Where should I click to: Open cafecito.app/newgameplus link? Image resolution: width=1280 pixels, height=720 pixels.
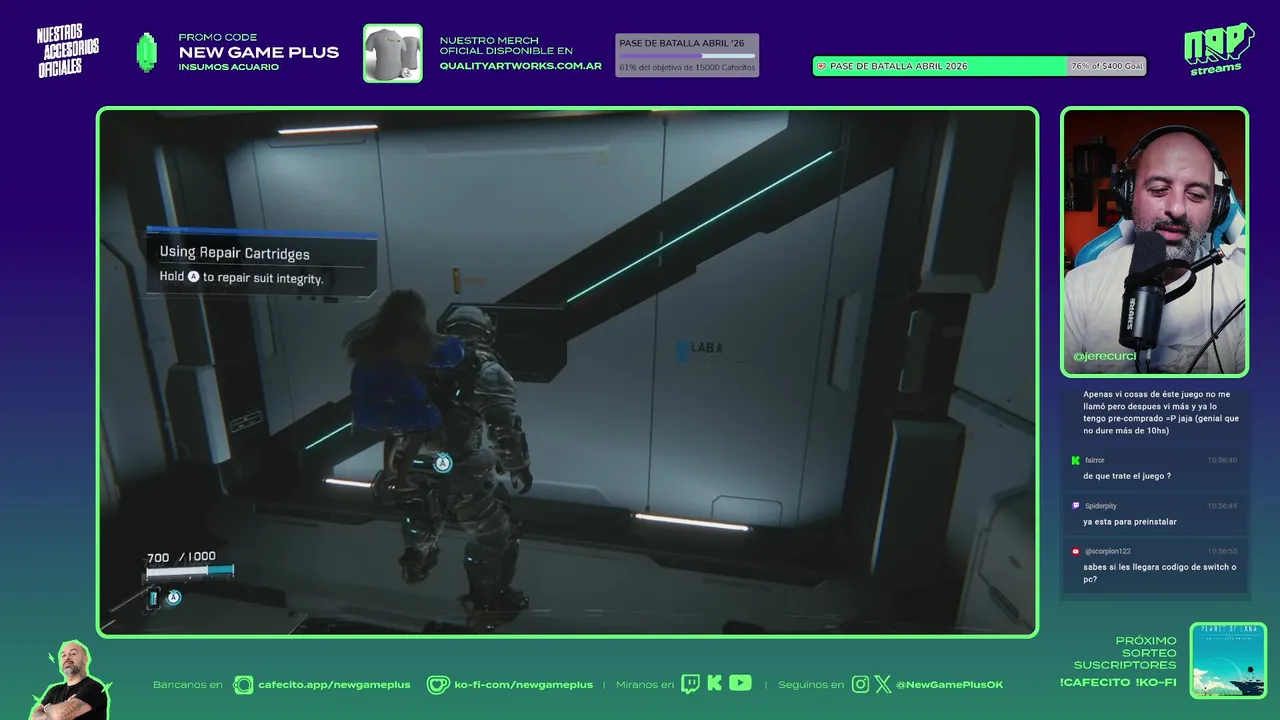pos(334,685)
